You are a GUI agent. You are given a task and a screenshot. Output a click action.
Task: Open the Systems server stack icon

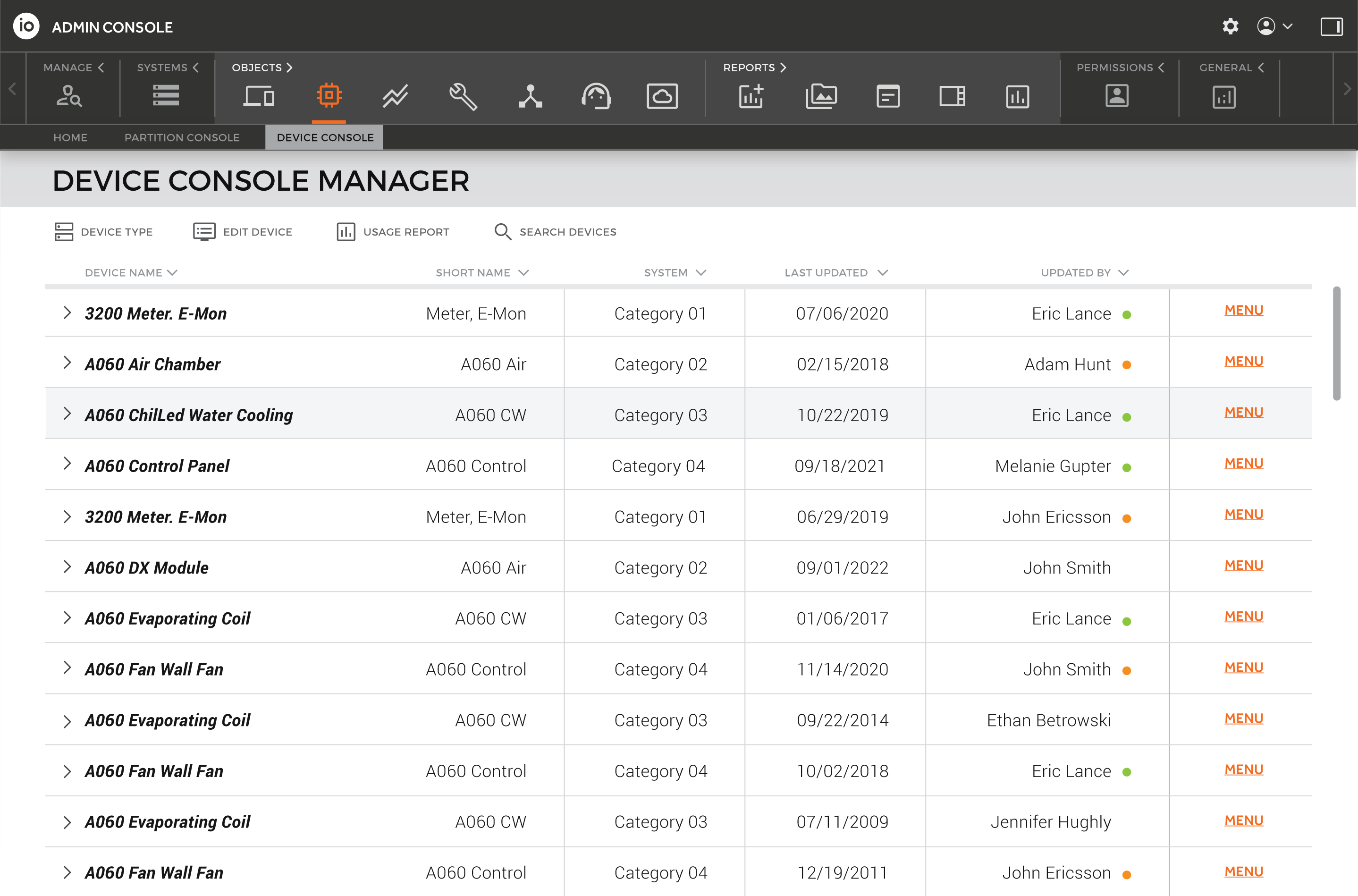point(166,95)
